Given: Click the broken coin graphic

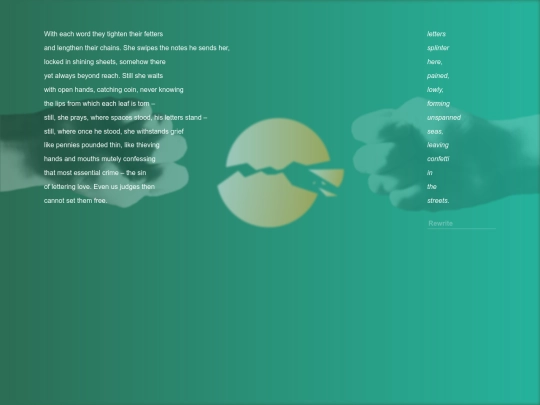Looking at the screenshot, I should (280, 173).
